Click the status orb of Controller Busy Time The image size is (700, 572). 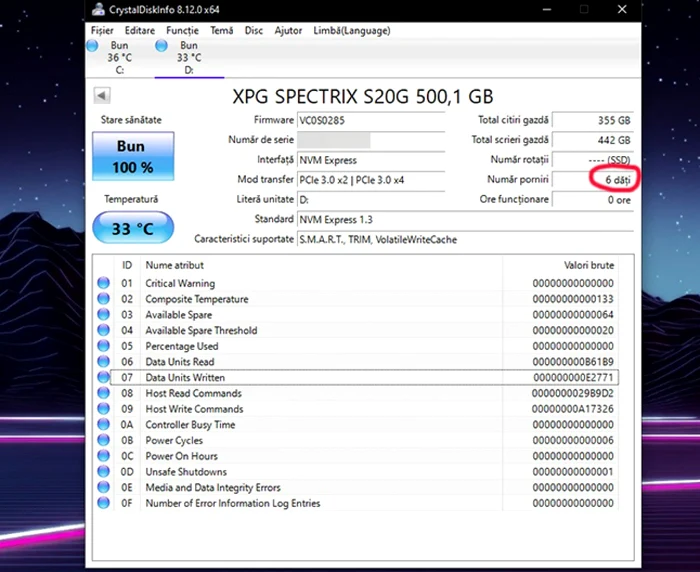click(103, 424)
